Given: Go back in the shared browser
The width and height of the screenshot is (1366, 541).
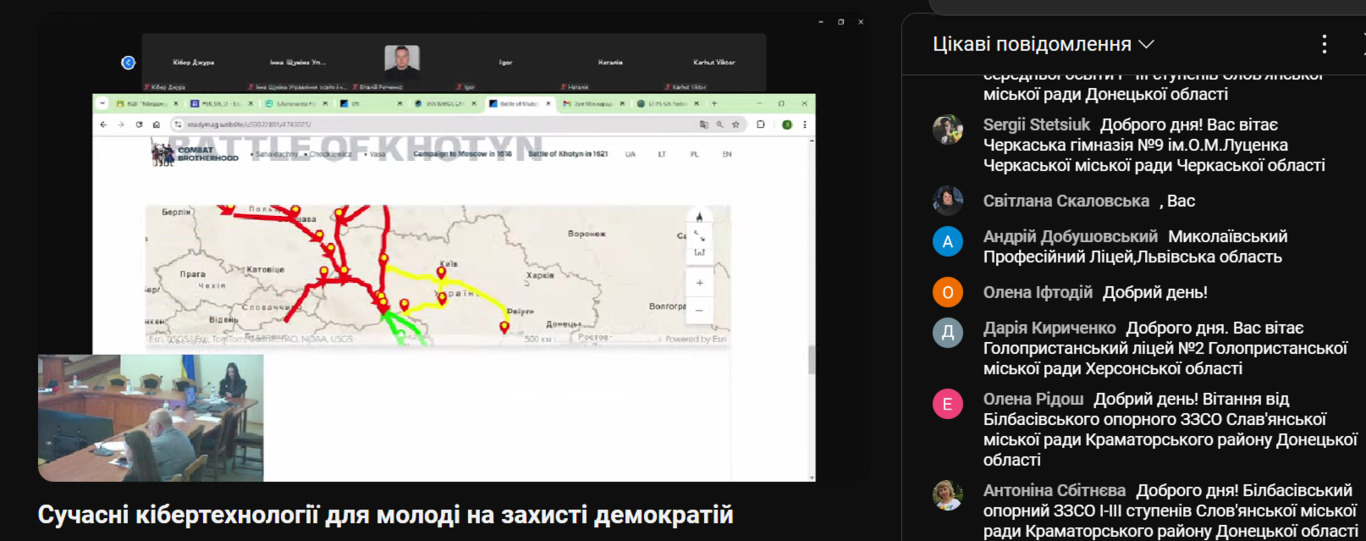Looking at the screenshot, I should coord(103,124).
